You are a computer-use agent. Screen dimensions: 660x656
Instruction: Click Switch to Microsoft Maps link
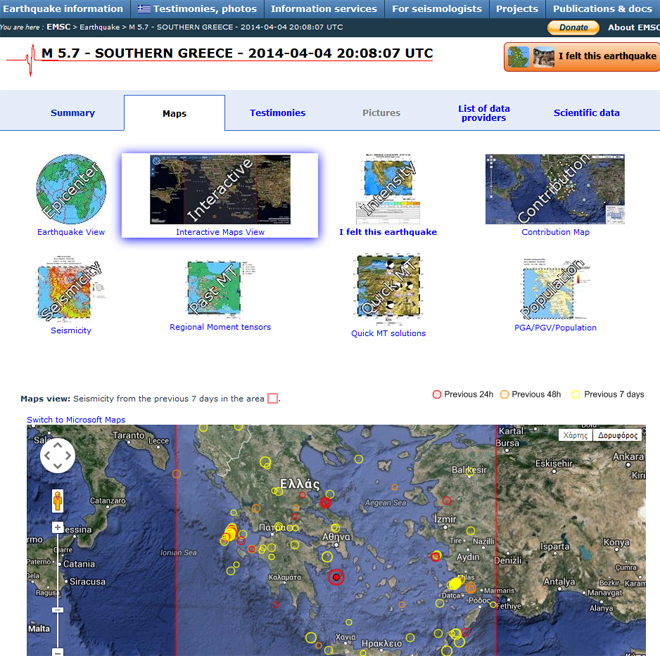pos(76,420)
